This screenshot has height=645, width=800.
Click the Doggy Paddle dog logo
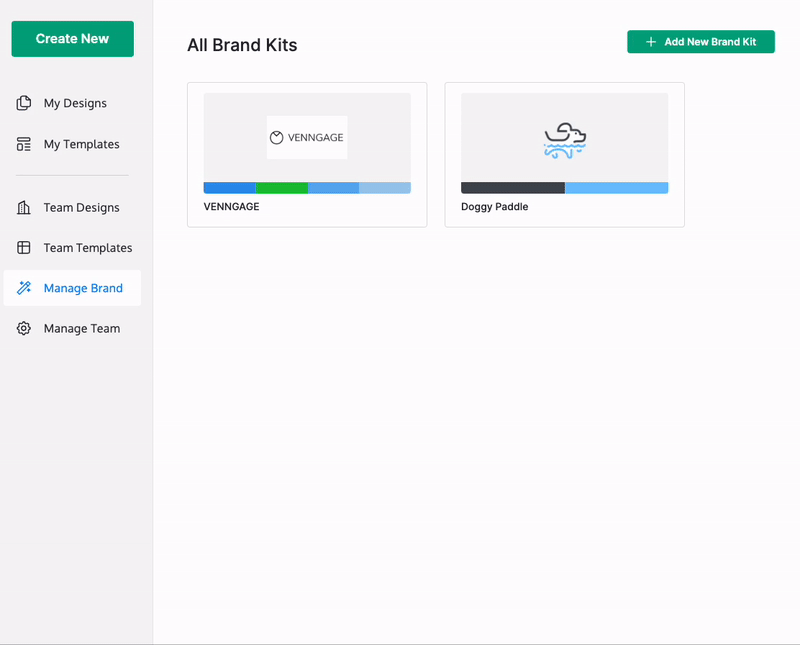click(565, 140)
